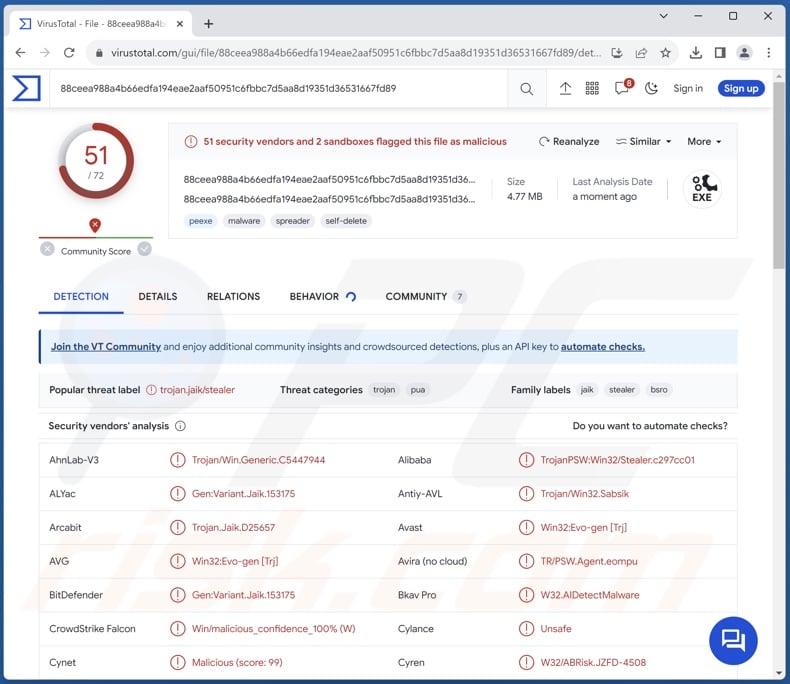Click Trojan/Win.Generic.C5447944 detection text
This screenshot has width=790, height=684.
(258, 460)
